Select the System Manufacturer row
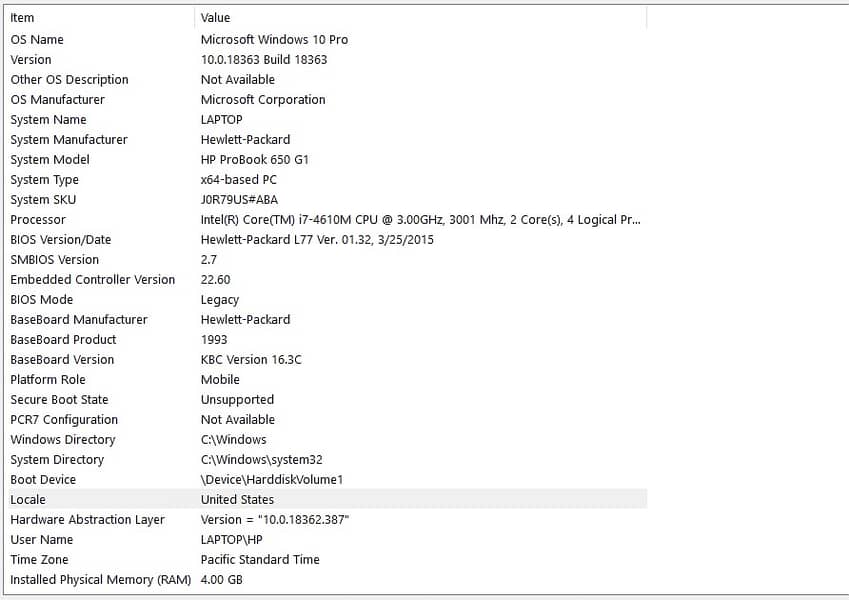The image size is (849, 600). pos(69,140)
